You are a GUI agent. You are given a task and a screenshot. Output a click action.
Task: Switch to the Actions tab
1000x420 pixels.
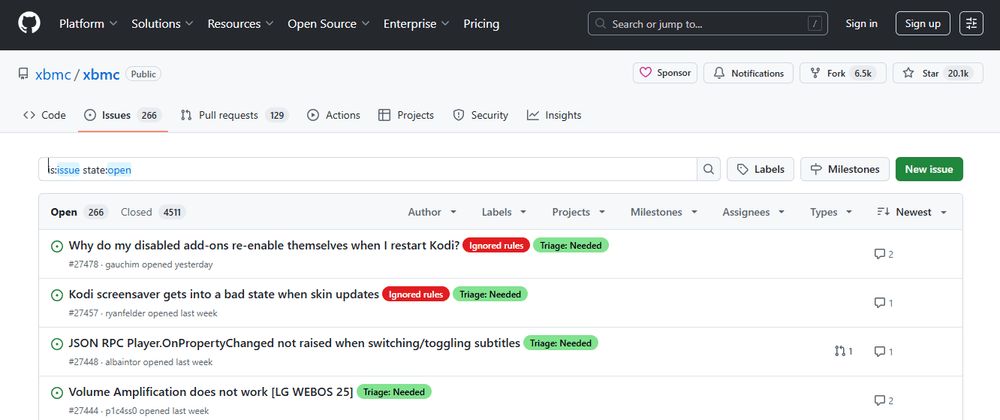[334, 115]
